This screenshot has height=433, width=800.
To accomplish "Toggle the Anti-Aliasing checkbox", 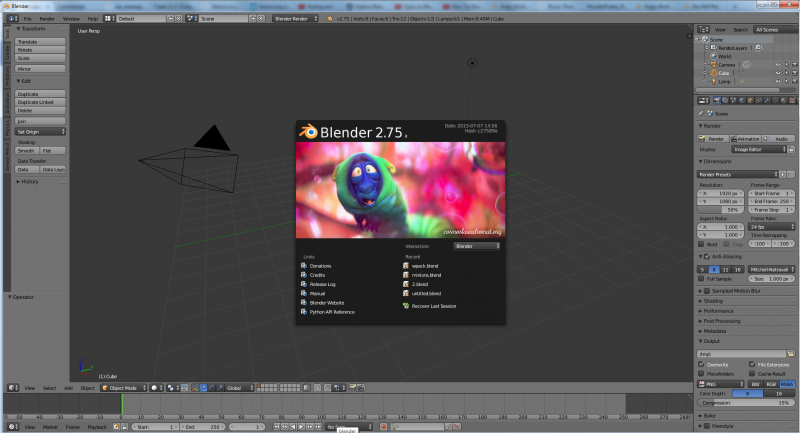I will point(707,257).
